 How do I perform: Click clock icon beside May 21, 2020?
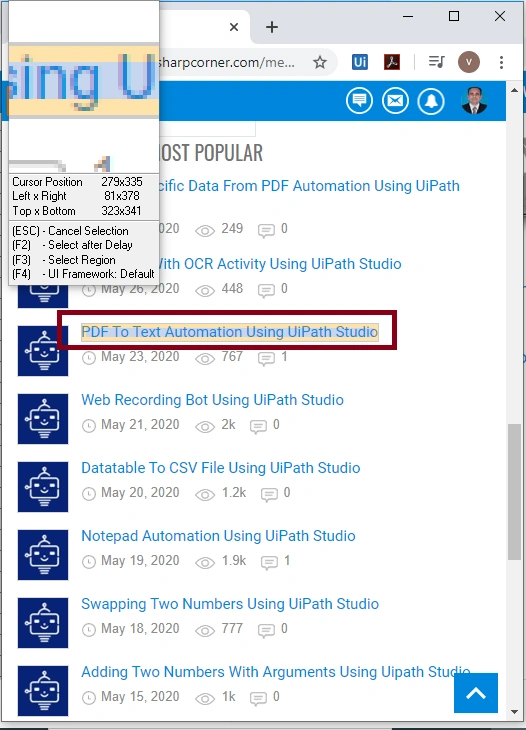pyautogui.click(x=89, y=426)
